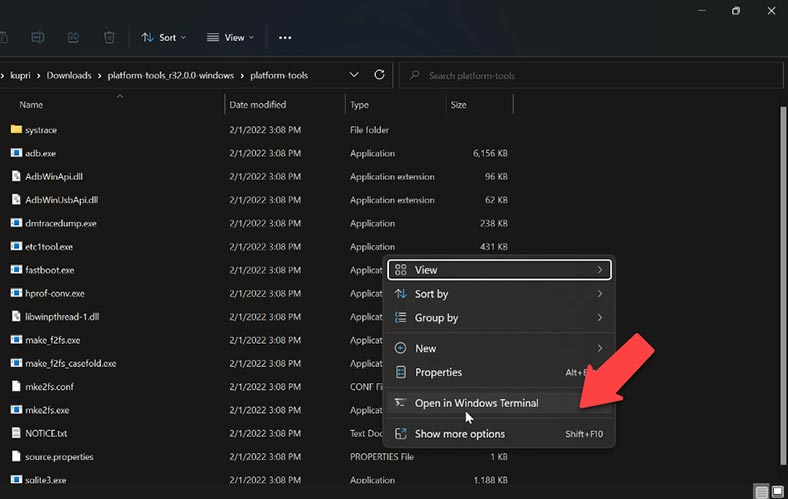Choose Properties from the context menu
Image resolution: width=788 pixels, height=499 pixels.
[500, 372]
